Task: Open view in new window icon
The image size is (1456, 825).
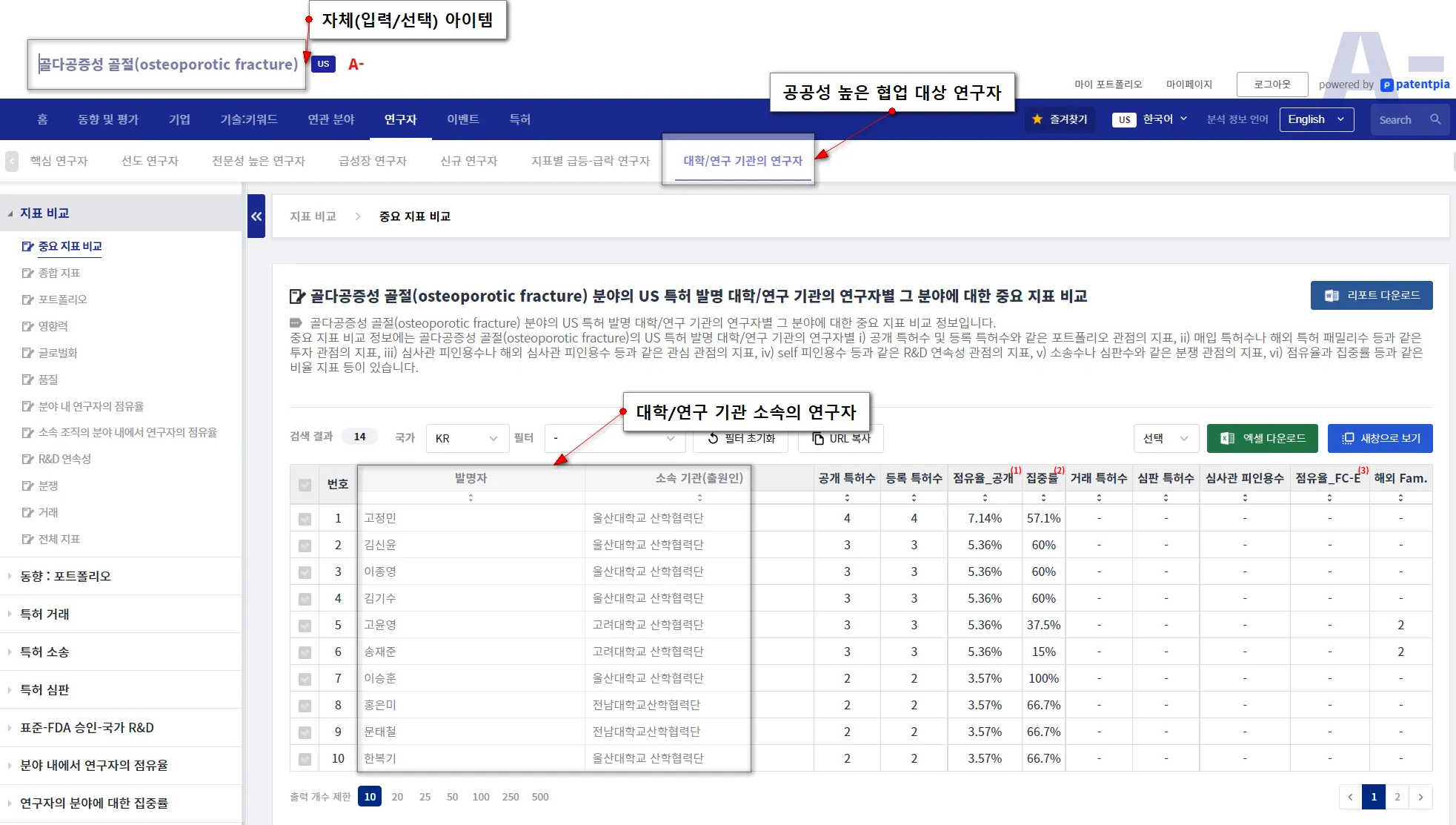Action: (1348, 438)
